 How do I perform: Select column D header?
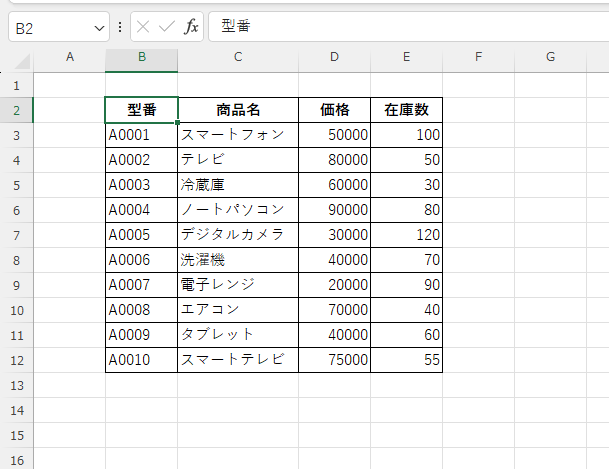(x=334, y=57)
